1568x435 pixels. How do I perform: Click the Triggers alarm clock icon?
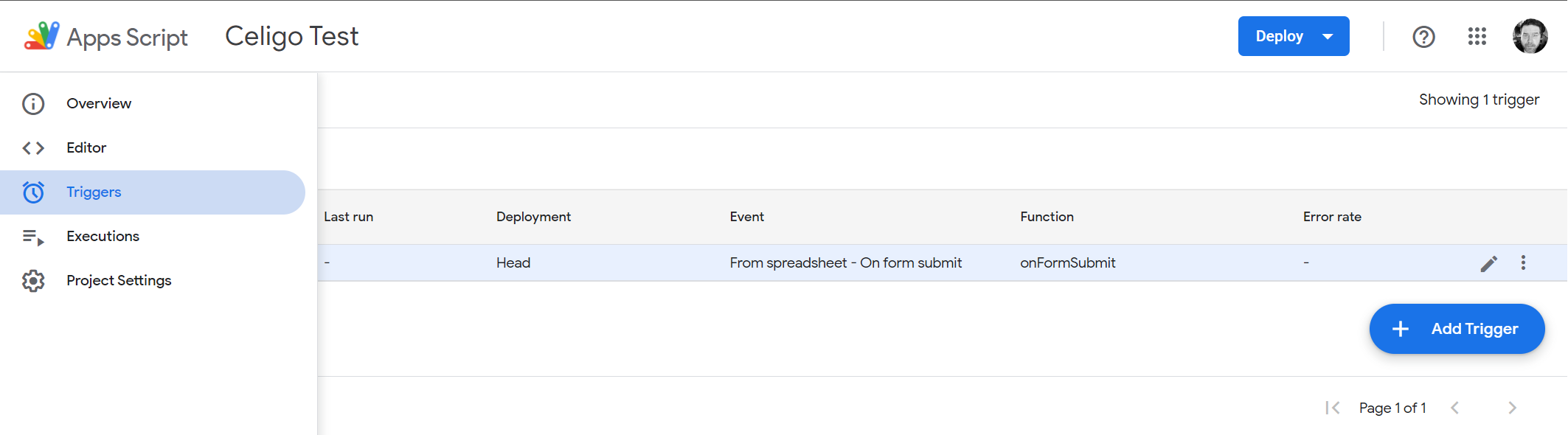(x=33, y=192)
